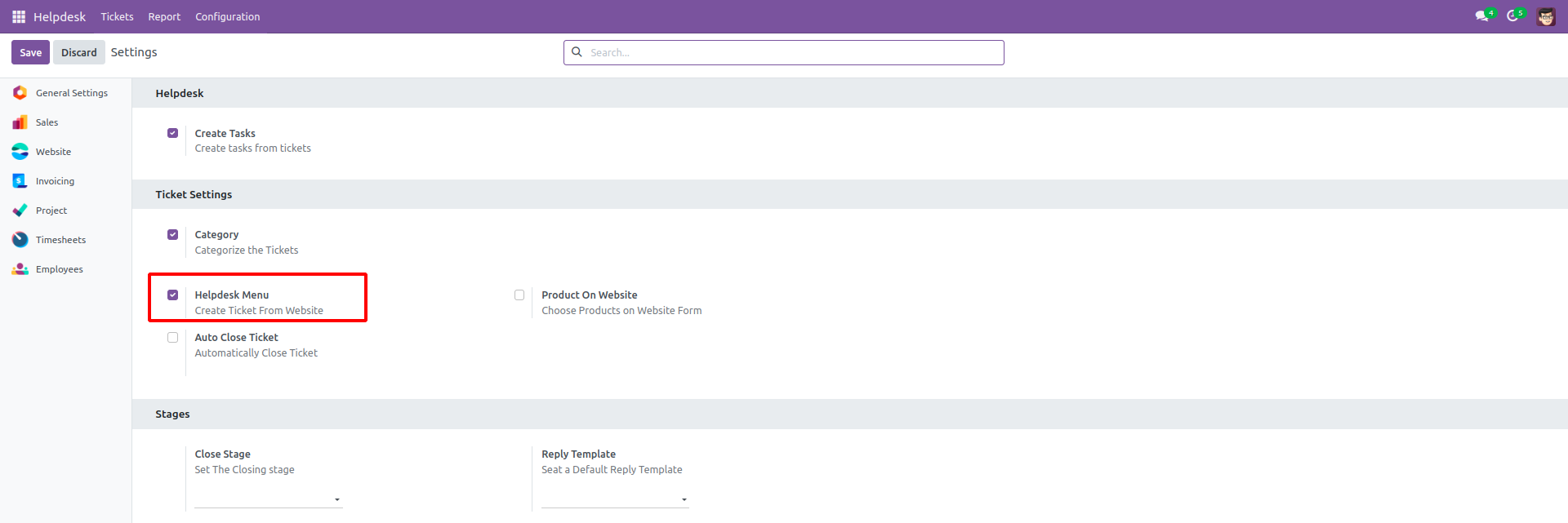Image resolution: width=1568 pixels, height=523 pixels.
Task: Expand the Close Stage dropdown
Action: coord(268,499)
